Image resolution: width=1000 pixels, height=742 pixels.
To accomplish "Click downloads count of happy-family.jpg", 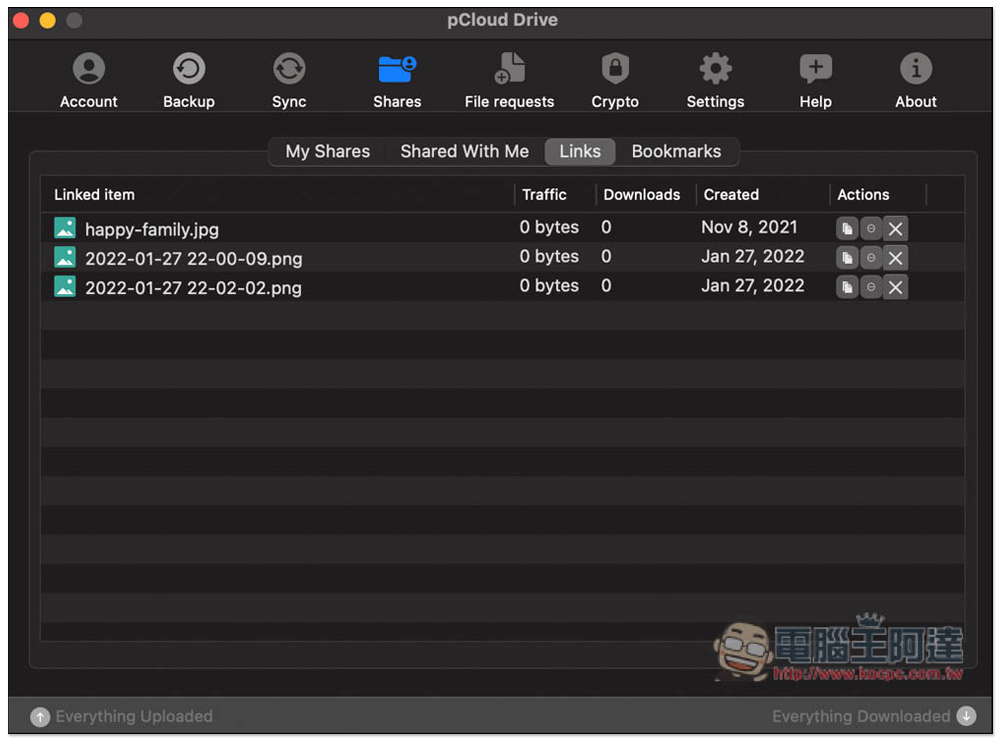I will click(606, 227).
